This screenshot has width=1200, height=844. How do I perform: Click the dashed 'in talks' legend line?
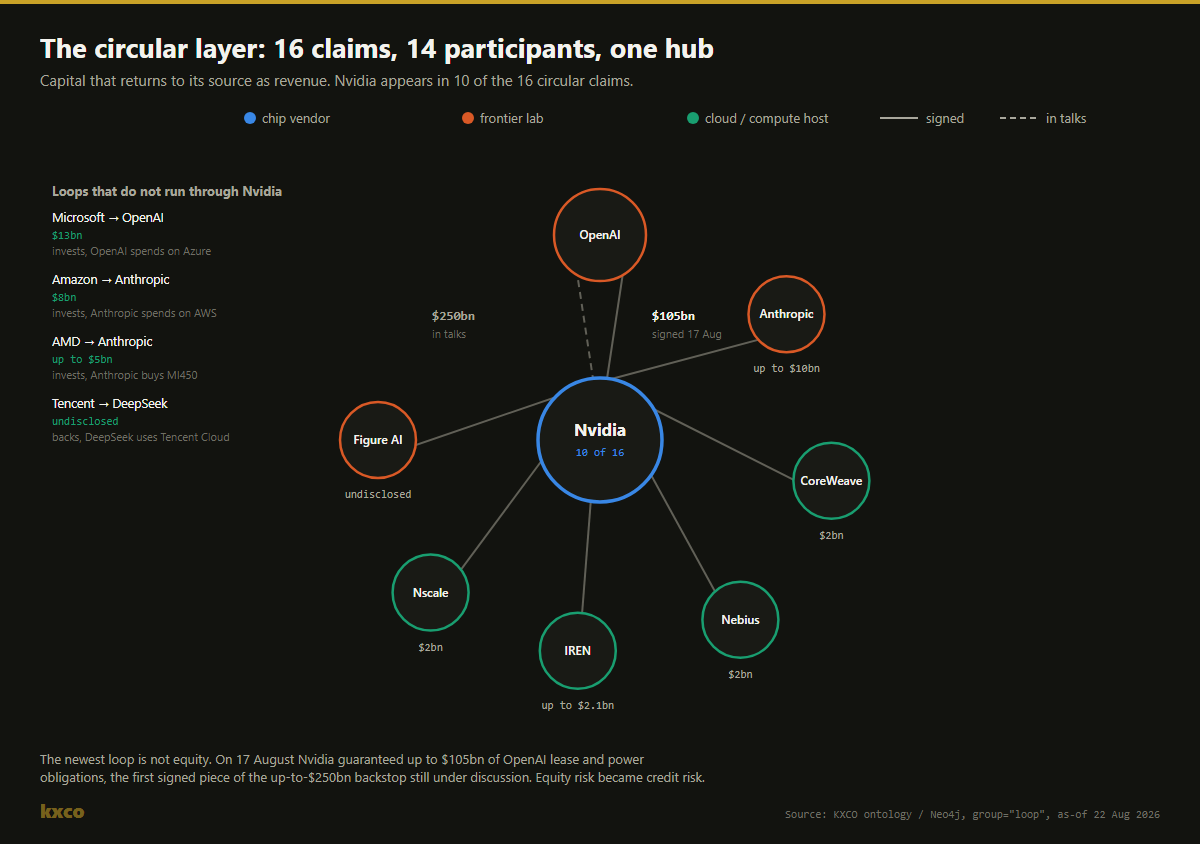[1018, 118]
